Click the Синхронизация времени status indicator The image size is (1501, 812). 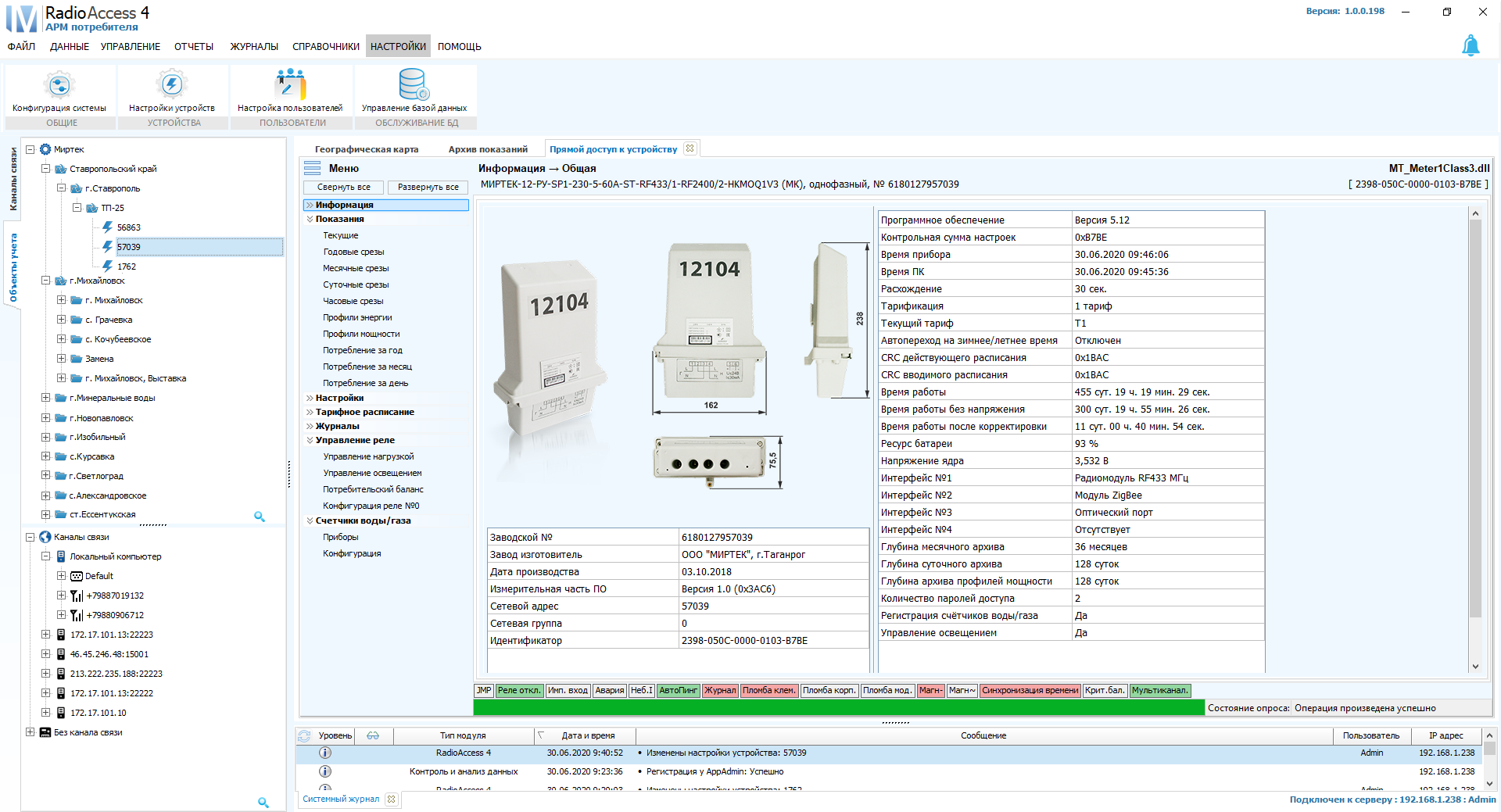1030,690
